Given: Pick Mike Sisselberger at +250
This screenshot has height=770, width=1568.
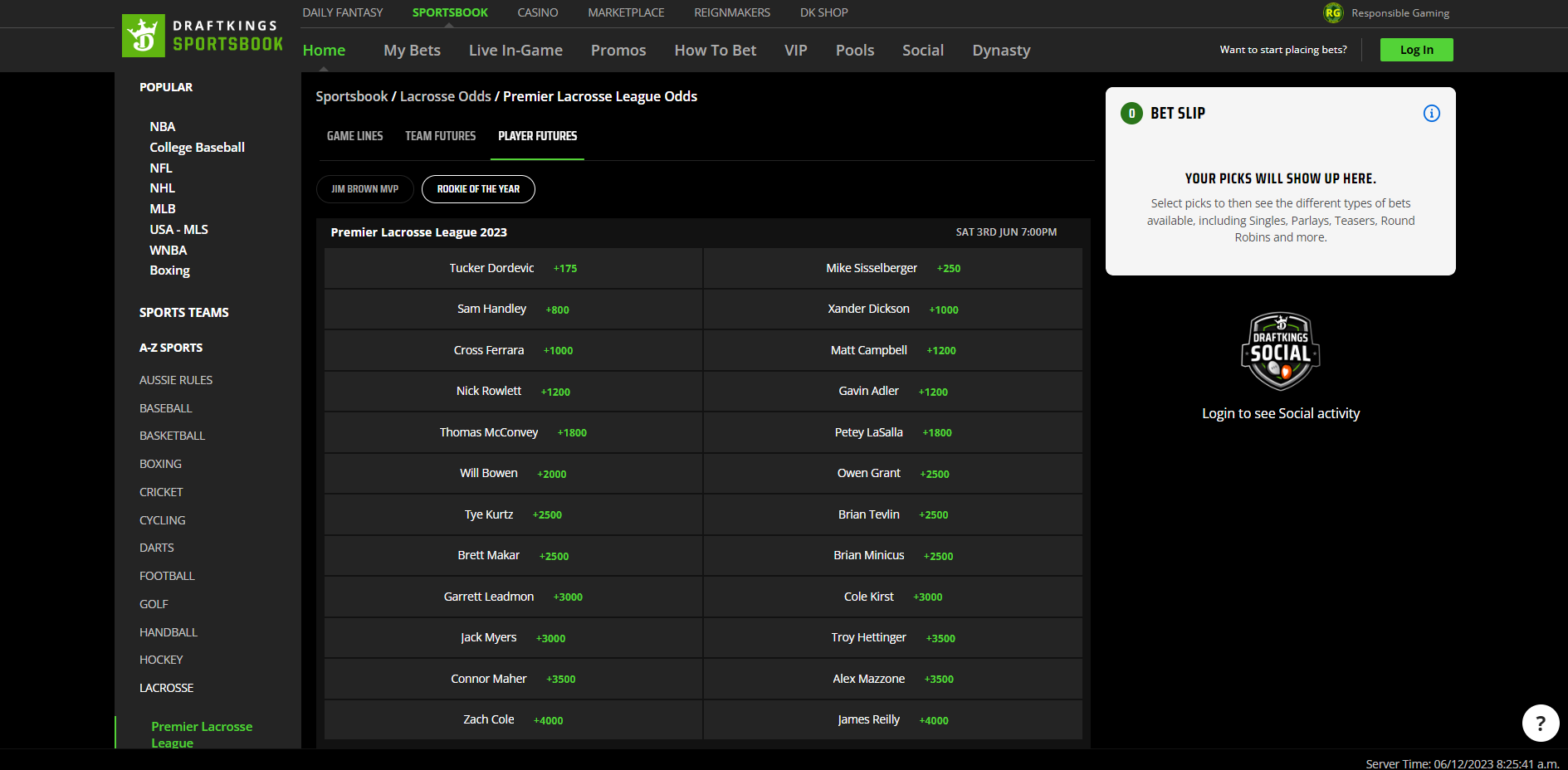Looking at the screenshot, I should tap(893, 268).
